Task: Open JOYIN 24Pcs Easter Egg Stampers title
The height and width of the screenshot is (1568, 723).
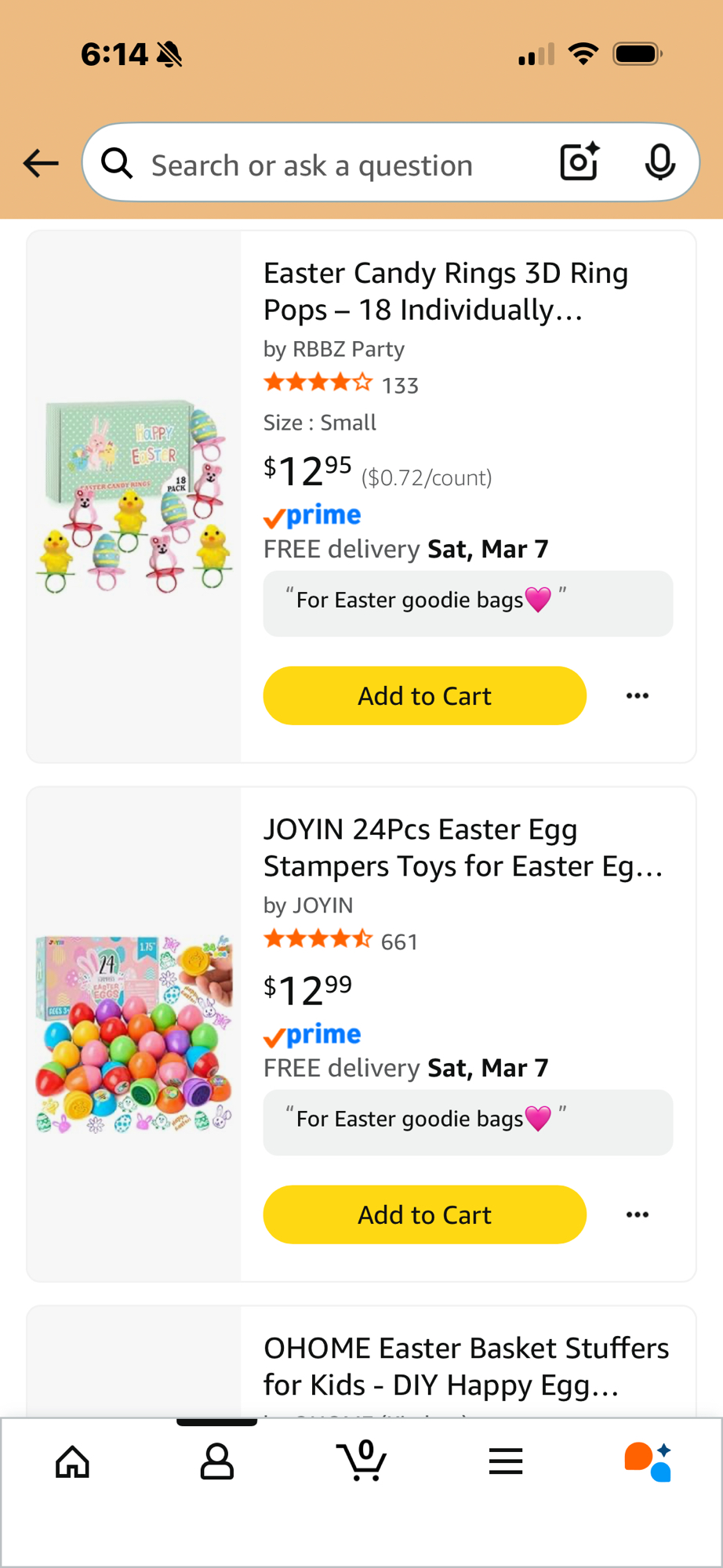Action: coord(463,848)
